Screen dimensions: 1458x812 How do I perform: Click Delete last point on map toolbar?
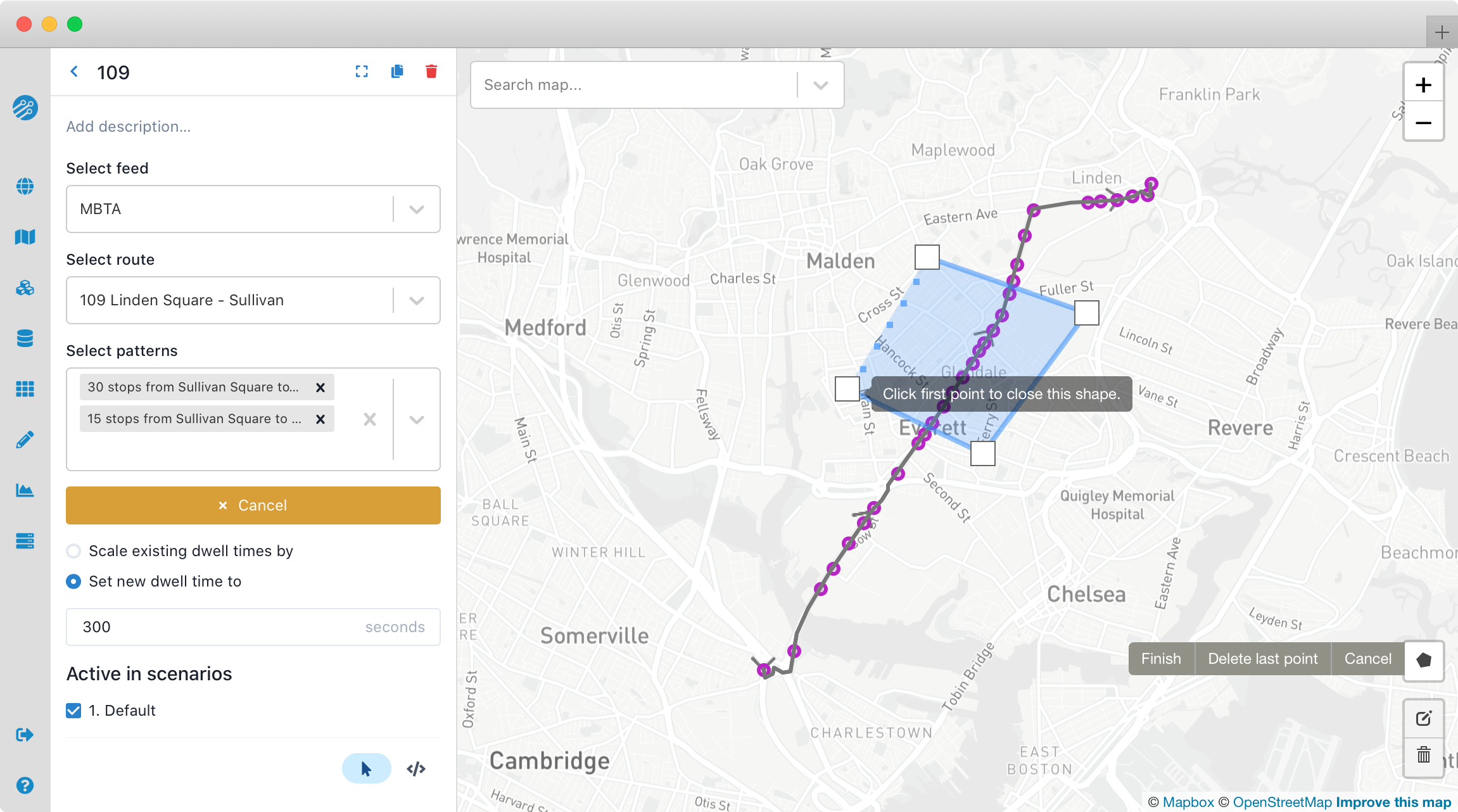click(1262, 659)
